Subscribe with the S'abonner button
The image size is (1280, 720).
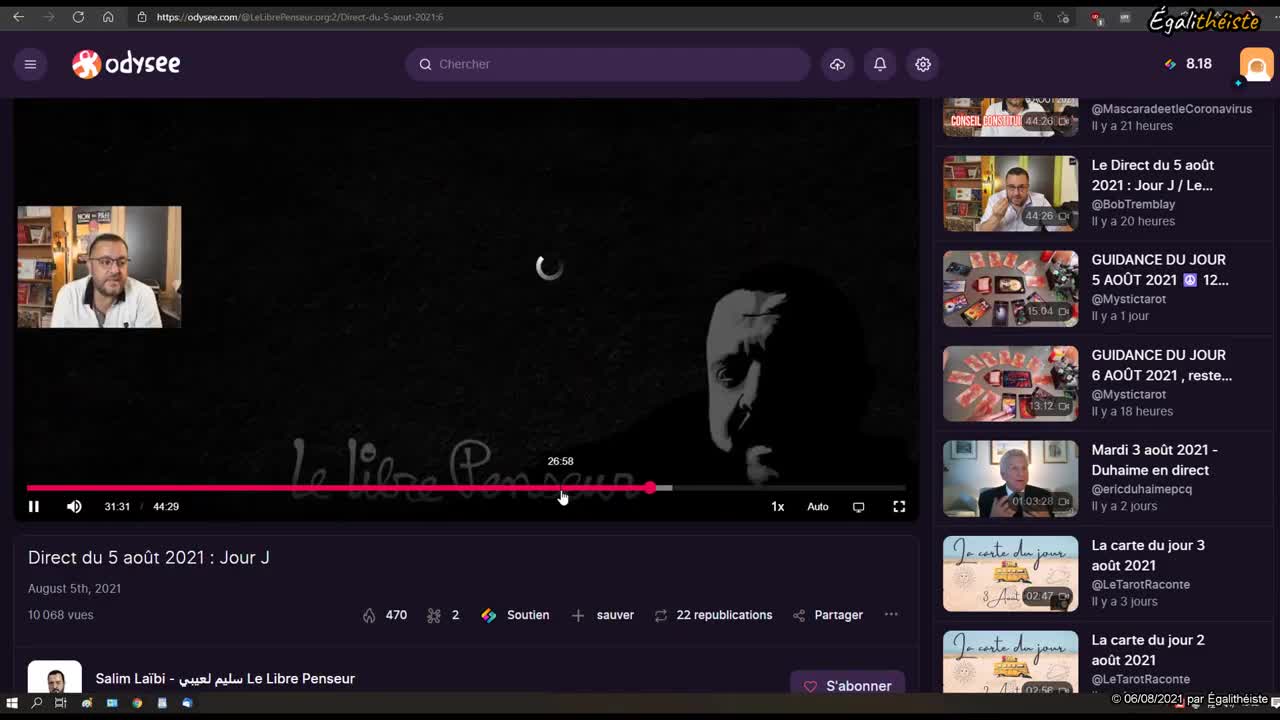coord(847,685)
